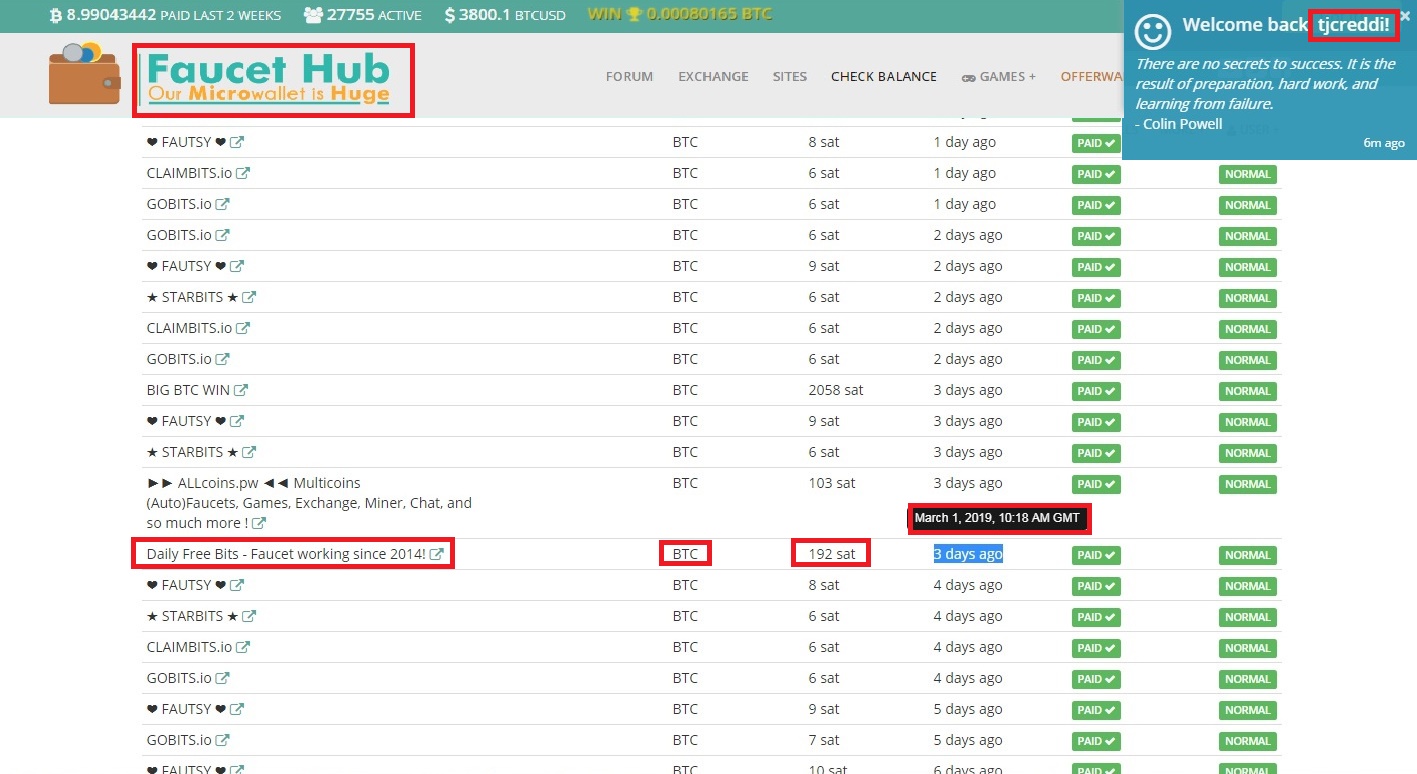
Task: Open external link icon for BIG BTC WIN
Action: point(241,390)
